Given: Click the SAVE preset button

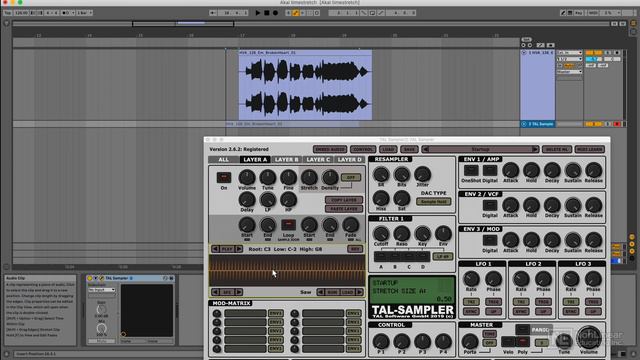Looking at the screenshot, I should [409, 149].
